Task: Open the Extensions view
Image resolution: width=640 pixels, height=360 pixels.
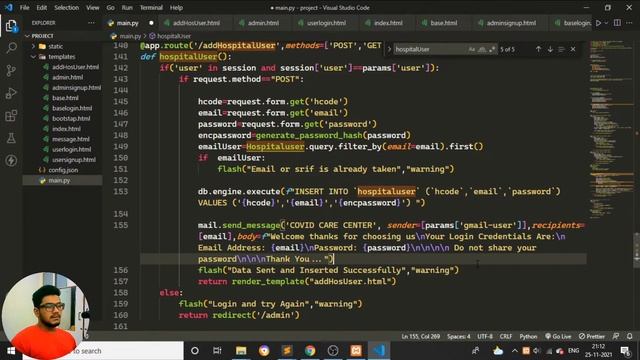Action: pyautogui.click(x=11, y=116)
